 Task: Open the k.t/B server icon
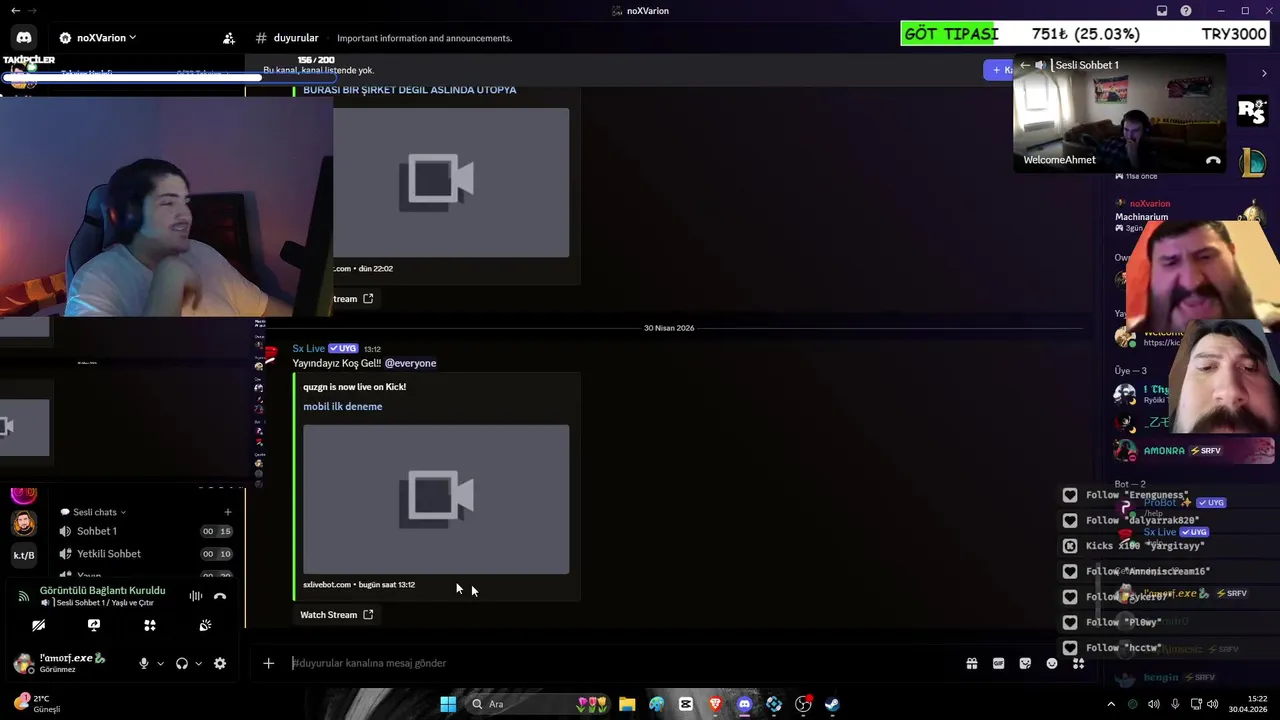(x=24, y=555)
